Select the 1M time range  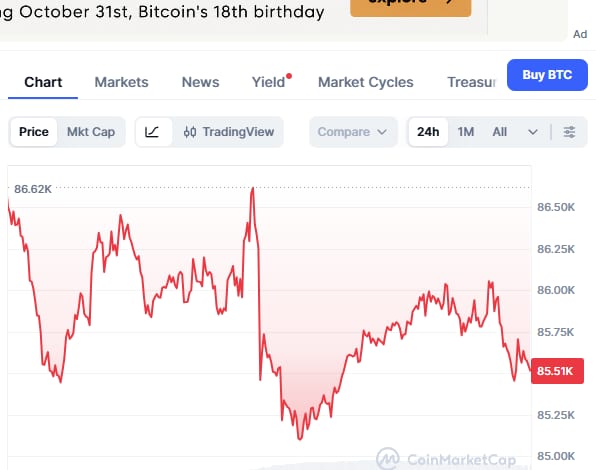tap(466, 132)
